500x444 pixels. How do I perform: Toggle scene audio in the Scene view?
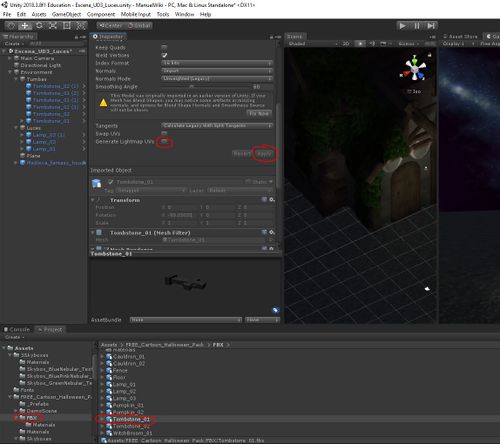point(372,44)
